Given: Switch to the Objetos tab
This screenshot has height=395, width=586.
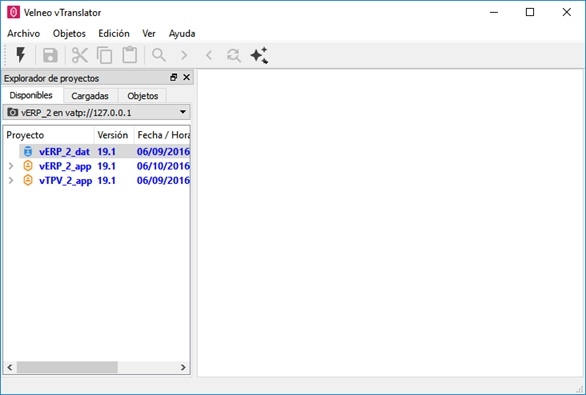Looking at the screenshot, I should (142, 96).
